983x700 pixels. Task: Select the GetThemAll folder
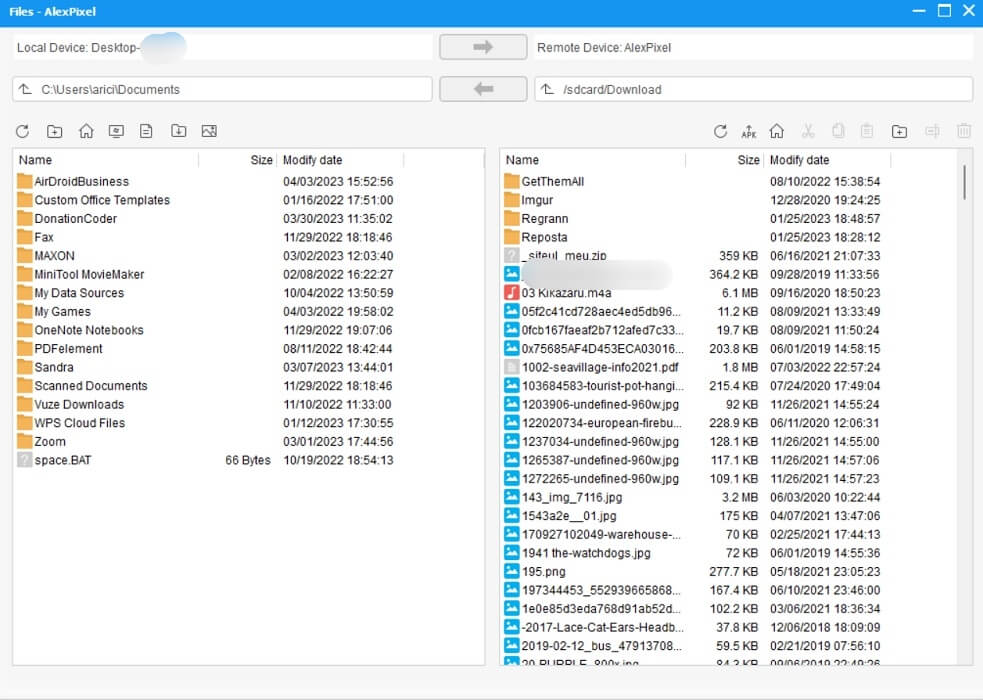(547, 182)
